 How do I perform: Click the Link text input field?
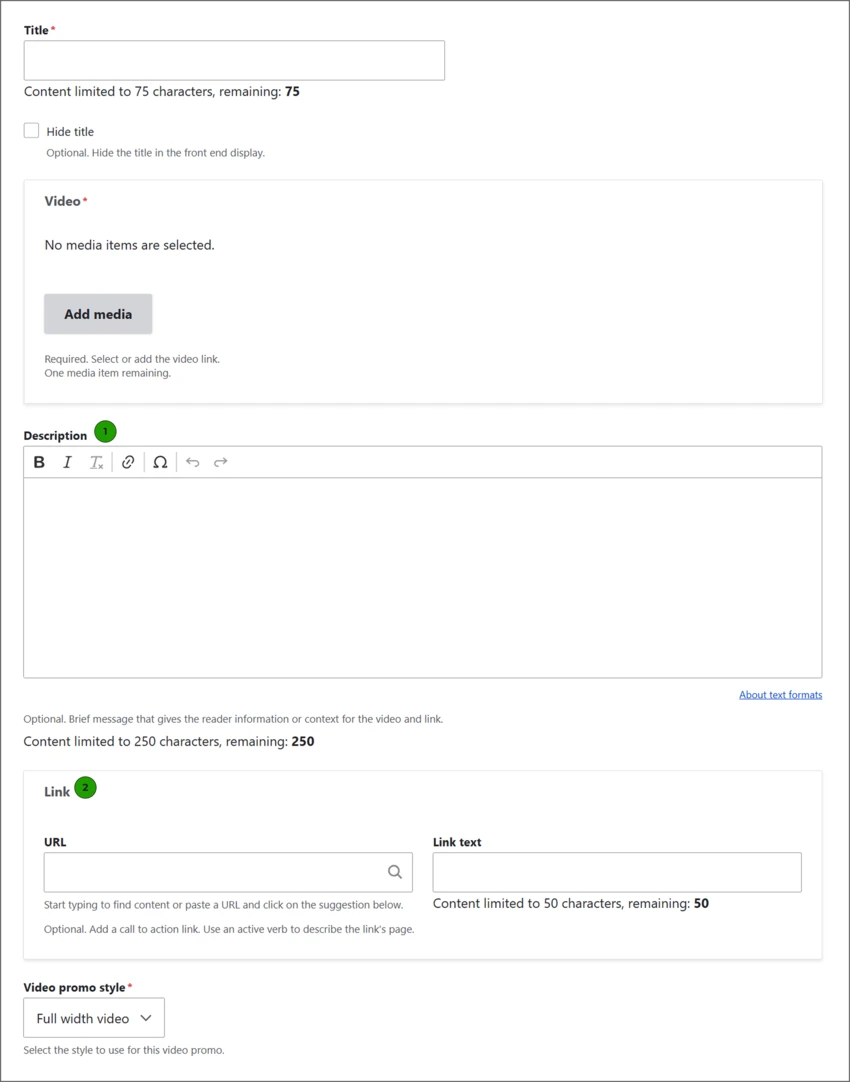pyautogui.click(x=617, y=872)
